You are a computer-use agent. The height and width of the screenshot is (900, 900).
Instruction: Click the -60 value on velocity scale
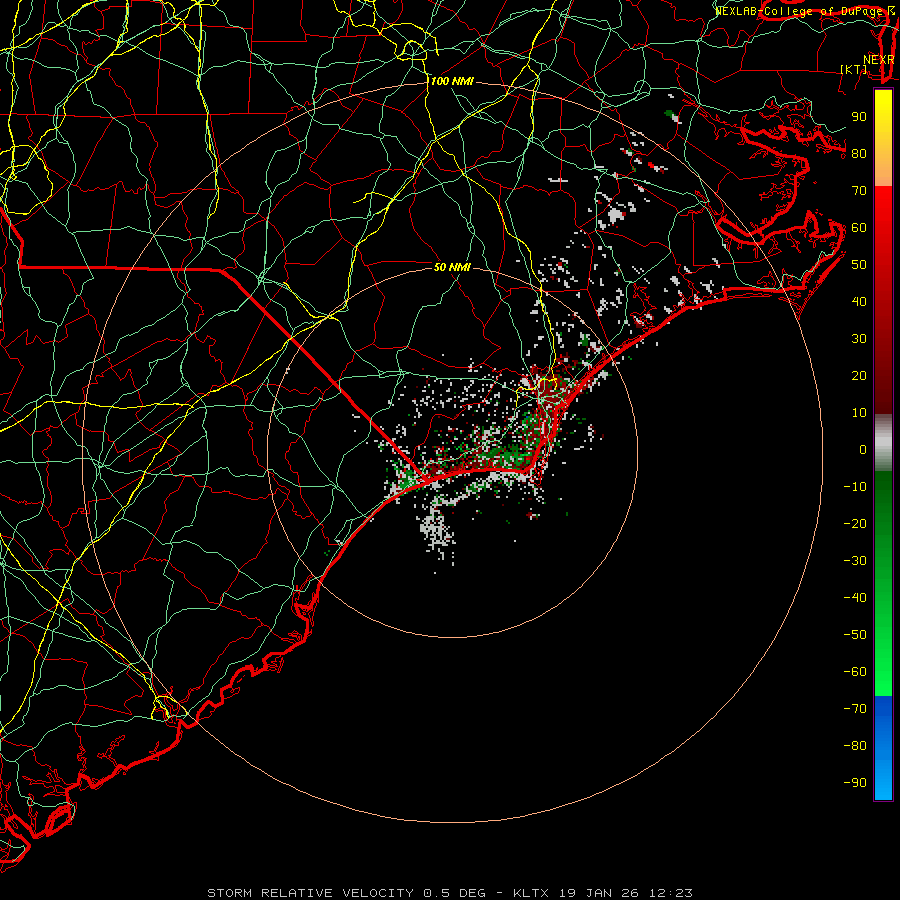tap(855, 672)
